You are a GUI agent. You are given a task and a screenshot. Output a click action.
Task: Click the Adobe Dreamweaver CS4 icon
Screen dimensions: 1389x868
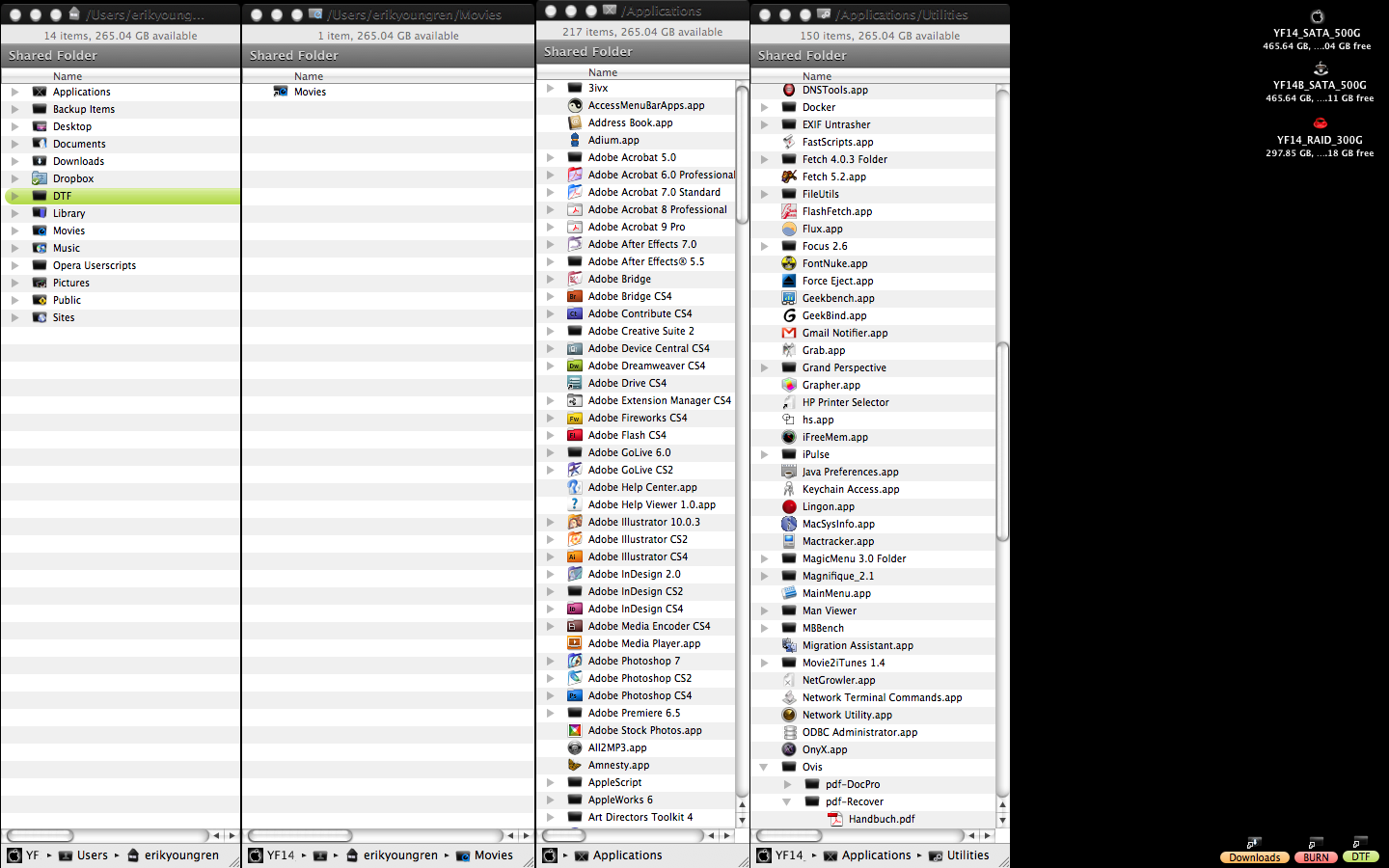(575, 366)
